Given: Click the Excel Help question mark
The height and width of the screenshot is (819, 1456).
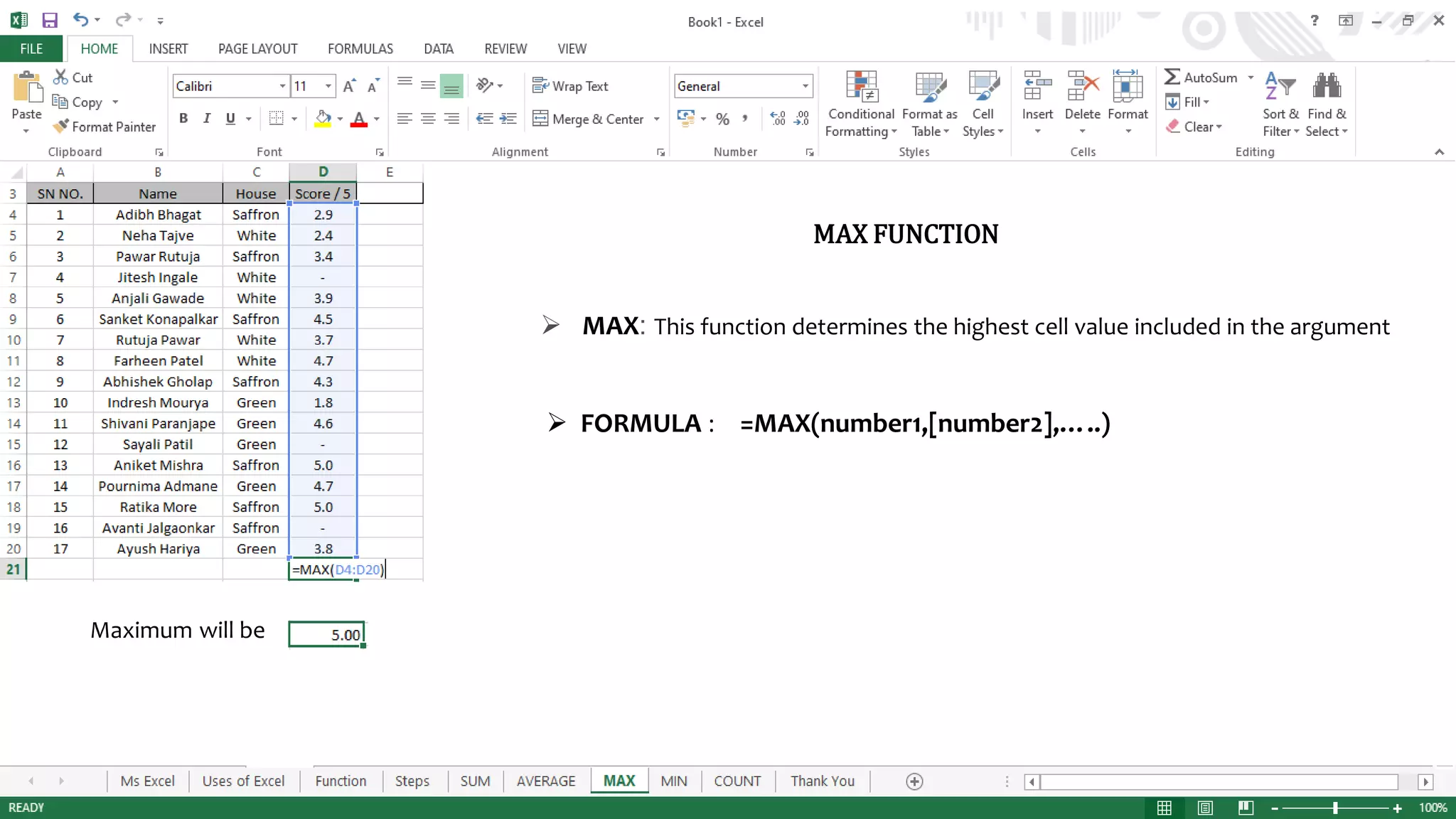Looking at the screenshot, I should point(1315,21).
